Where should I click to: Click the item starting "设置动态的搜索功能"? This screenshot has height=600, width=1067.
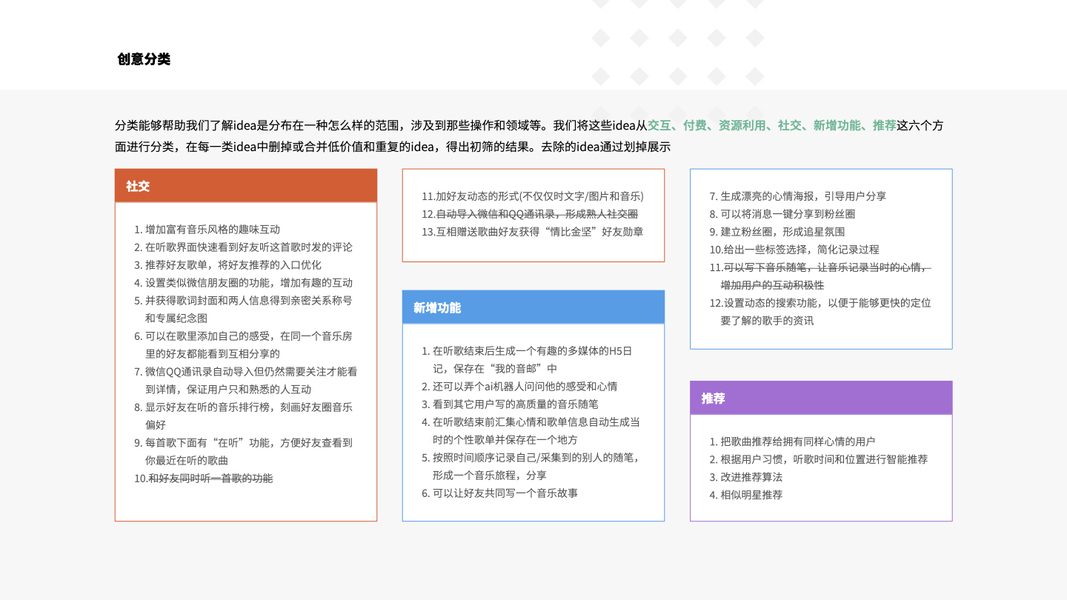[820, 312]
